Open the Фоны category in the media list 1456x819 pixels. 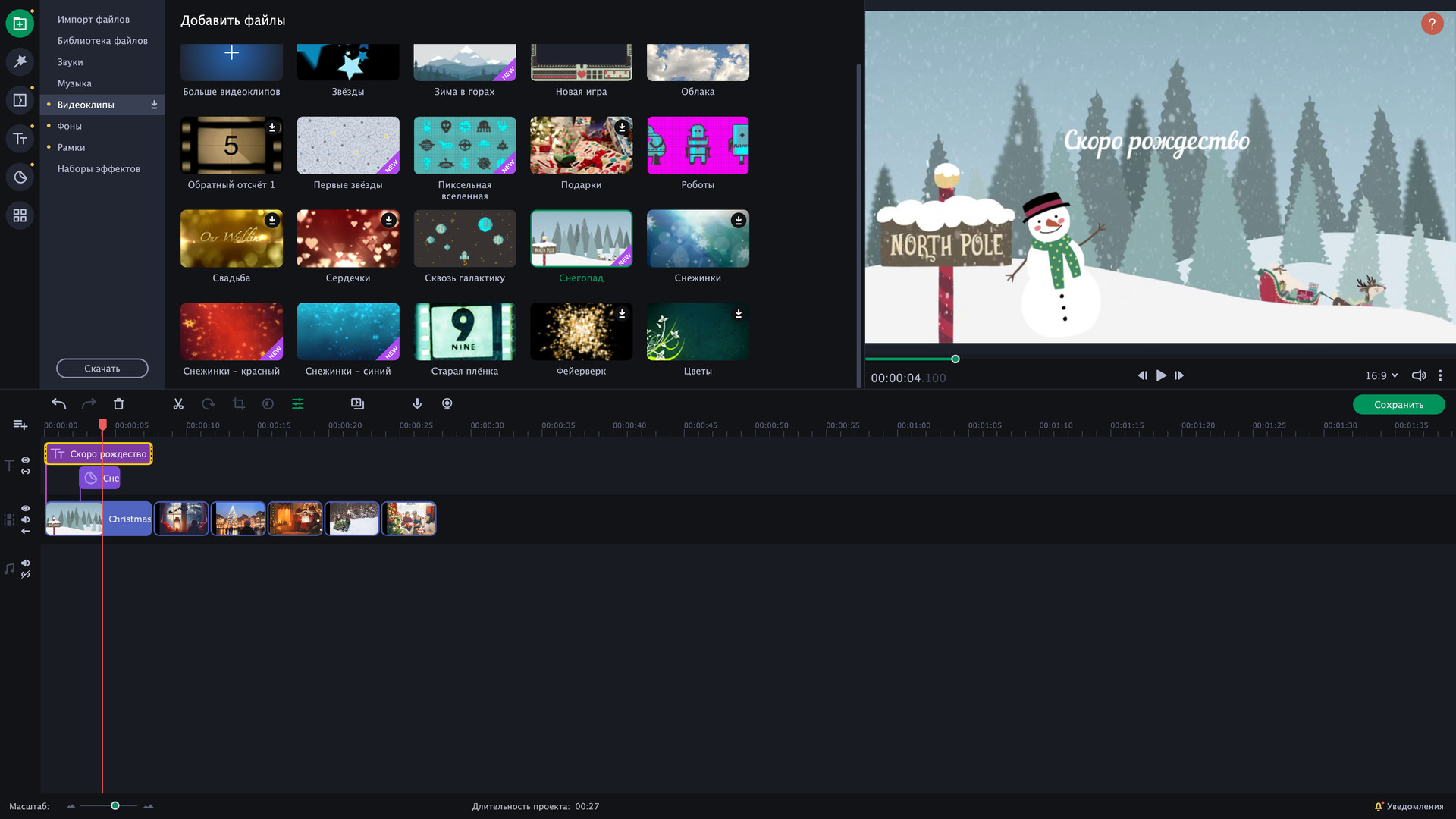click(x=69, y=126)
